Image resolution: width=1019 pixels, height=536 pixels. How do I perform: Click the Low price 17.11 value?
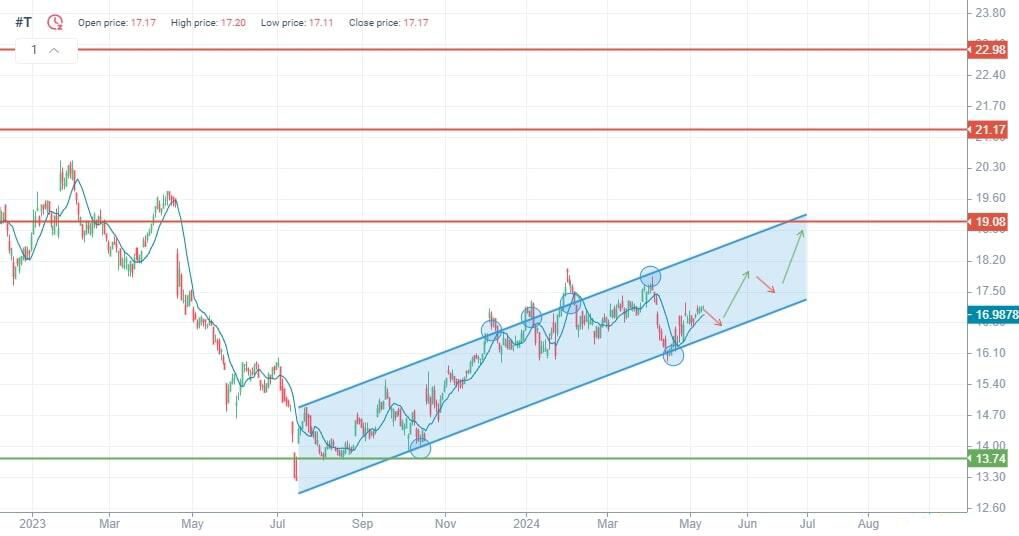(x=321, y=23)
